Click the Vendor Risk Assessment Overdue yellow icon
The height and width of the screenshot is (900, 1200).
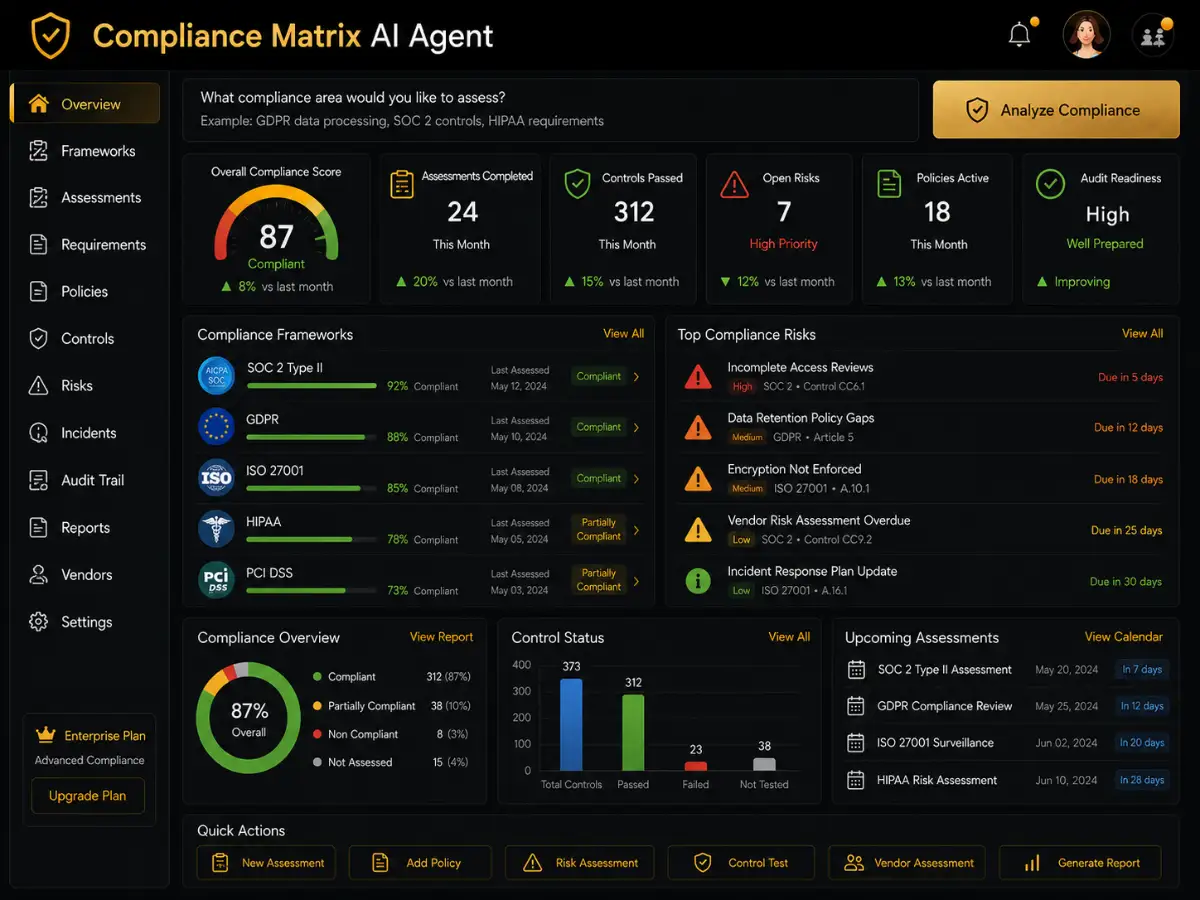[x=697, y=530]
